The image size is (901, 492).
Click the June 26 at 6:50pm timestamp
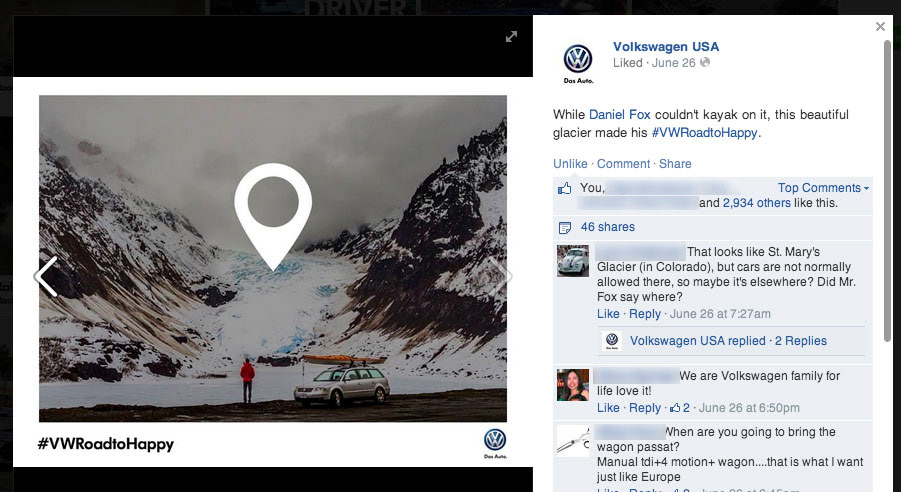(x=749, y=408)
